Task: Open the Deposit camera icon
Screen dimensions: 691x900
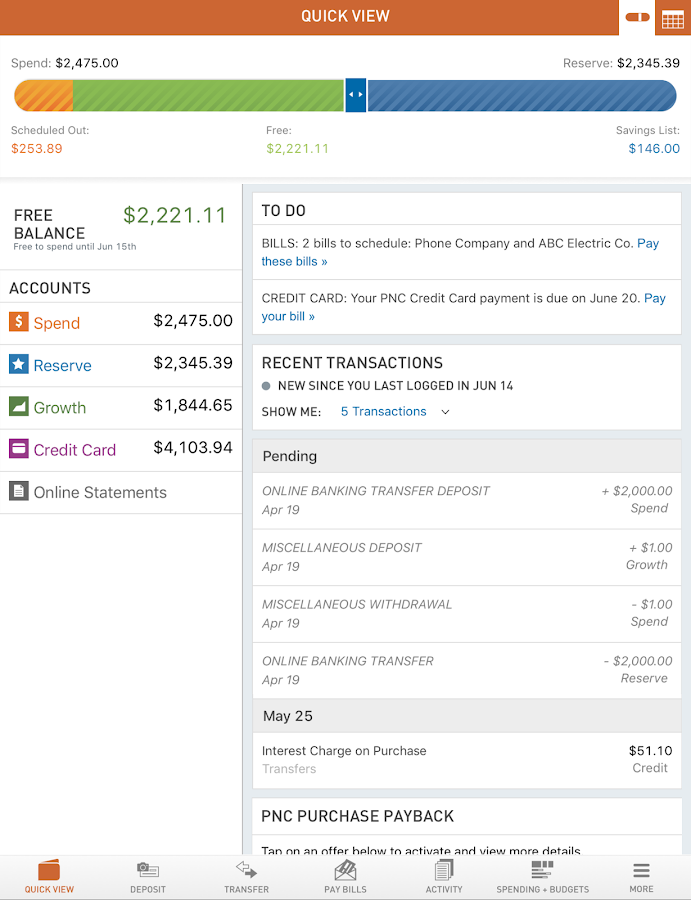Action: tap(148, 871)
